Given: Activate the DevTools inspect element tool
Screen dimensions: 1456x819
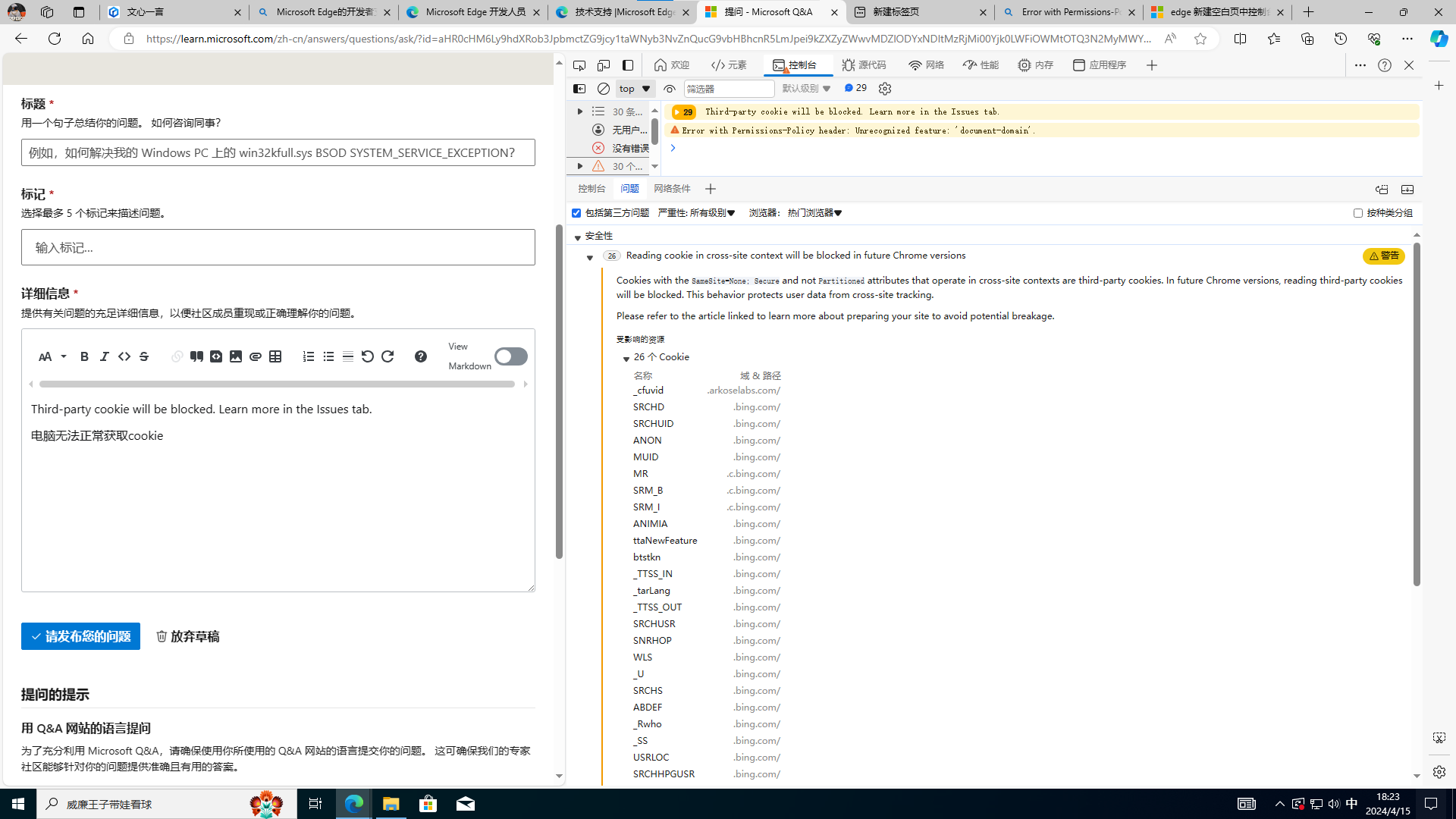Looking at the screenshot, I should click(x=579, y=65).
